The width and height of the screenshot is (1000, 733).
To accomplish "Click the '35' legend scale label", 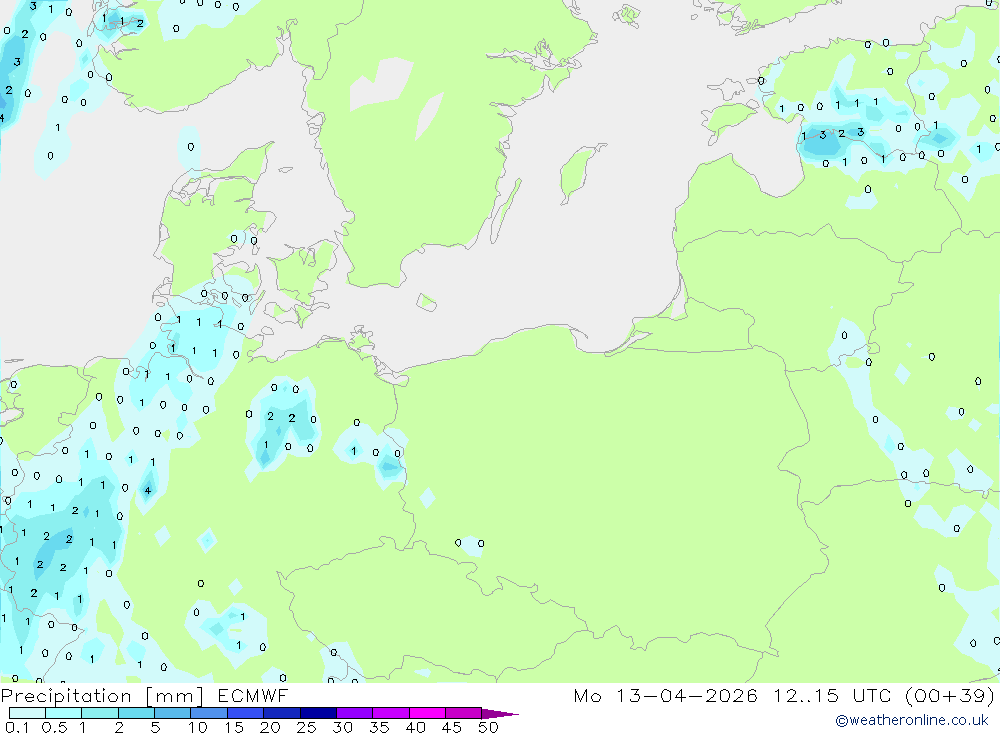I will click(379, 727).
